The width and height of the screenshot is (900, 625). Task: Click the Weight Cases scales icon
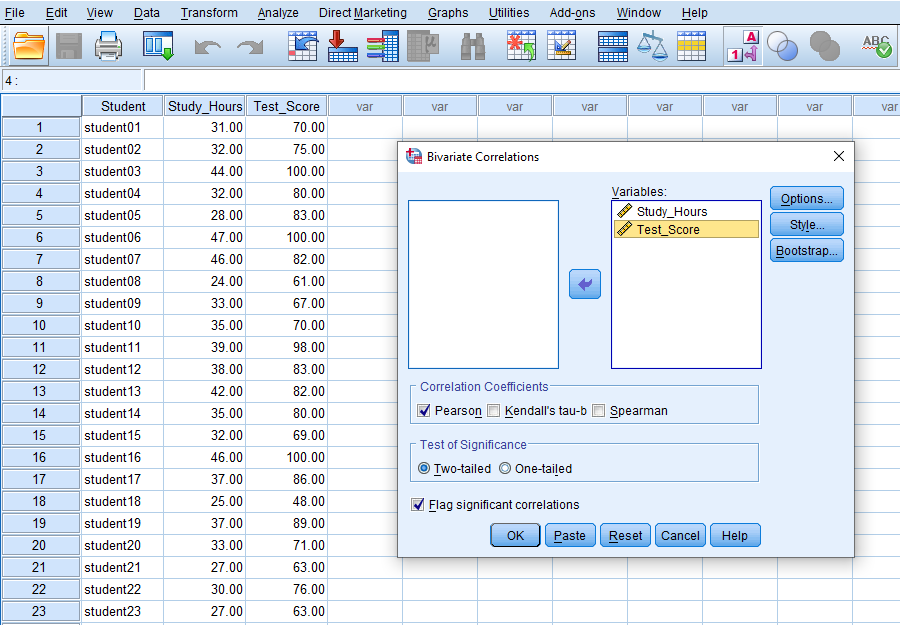[650, 46]
